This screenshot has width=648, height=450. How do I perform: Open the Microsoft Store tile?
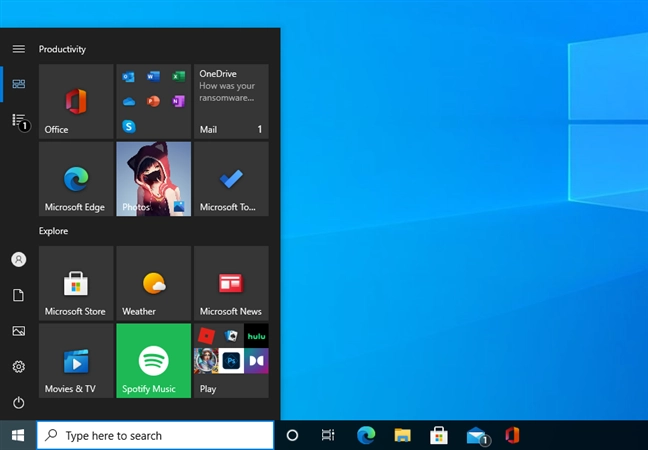(76, 283)
